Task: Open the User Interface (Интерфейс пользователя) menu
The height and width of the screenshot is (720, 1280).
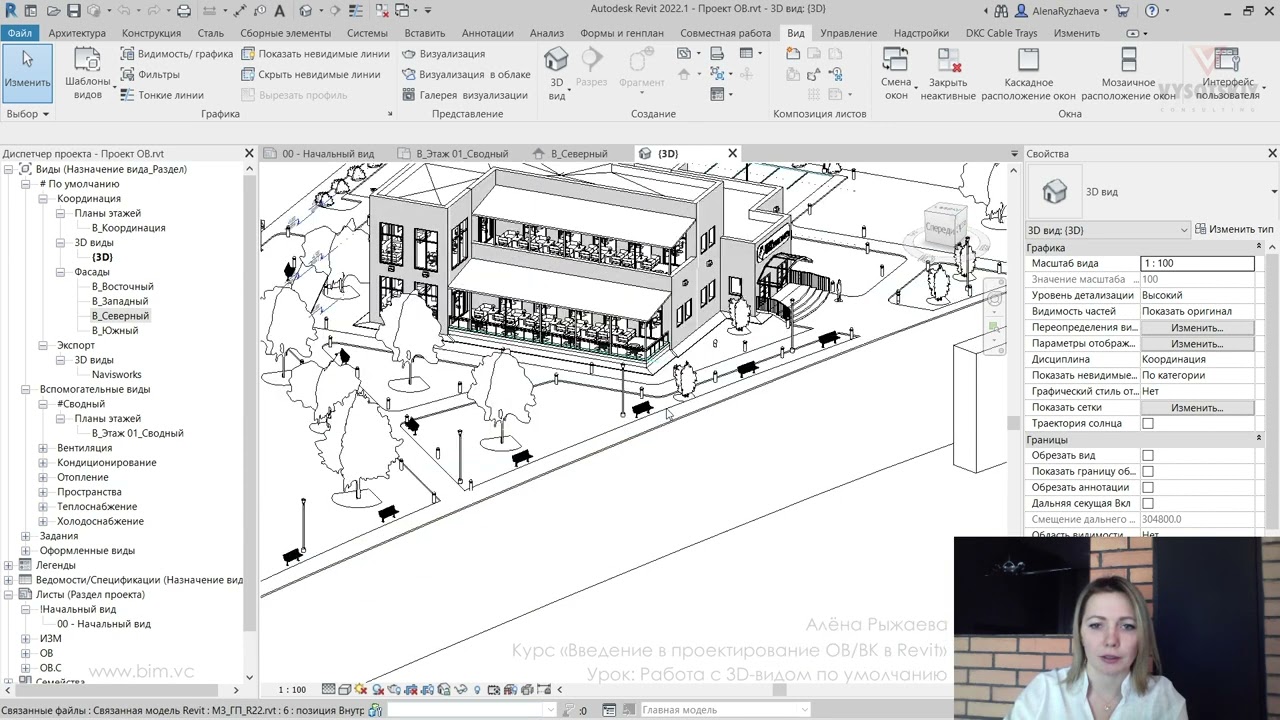Action: [x=1227, y=74]
